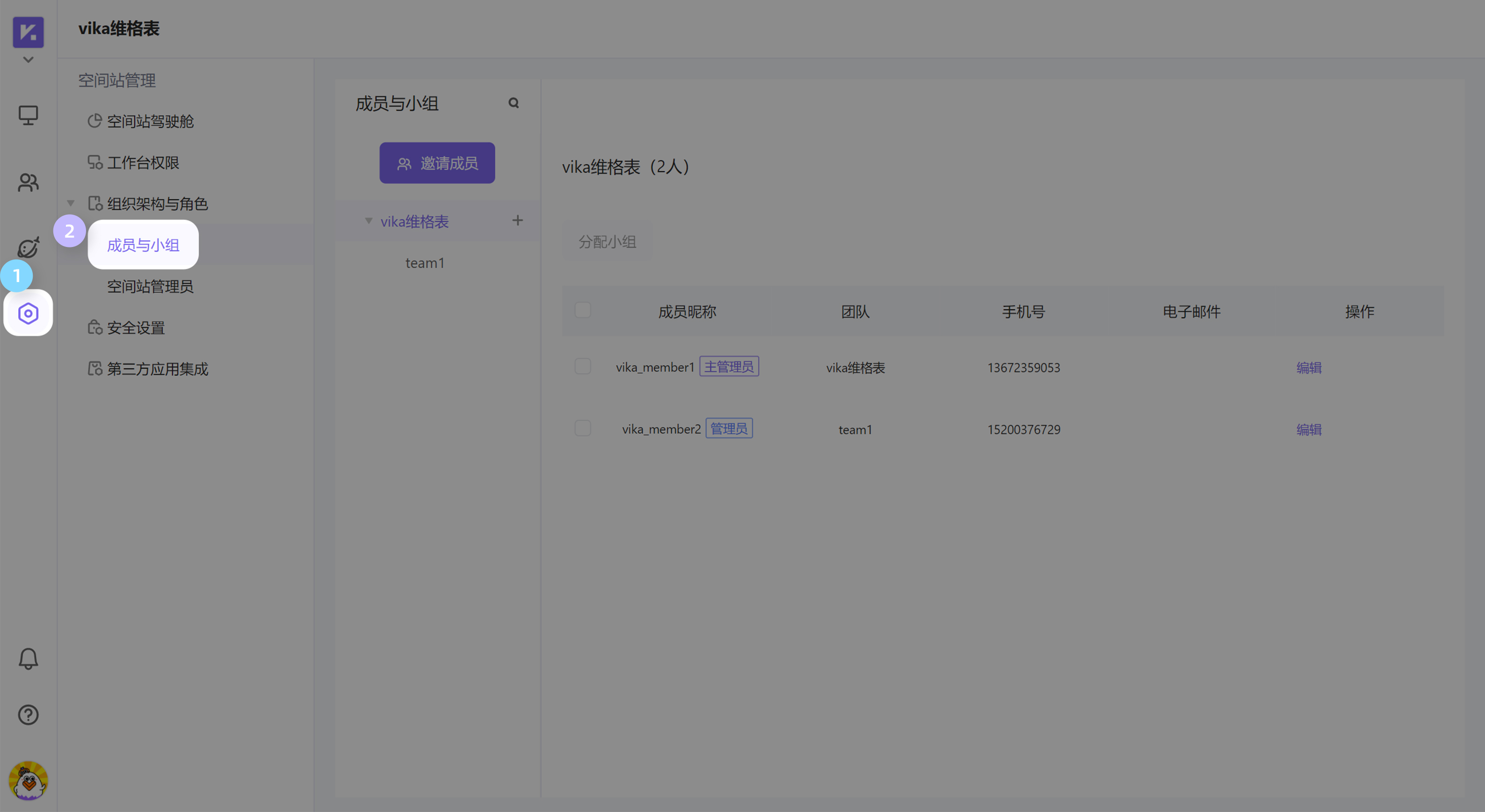Check the checkbox beside vika_member2
Viewport: 1485px width, 812px height.
click(x=582, y=428)
